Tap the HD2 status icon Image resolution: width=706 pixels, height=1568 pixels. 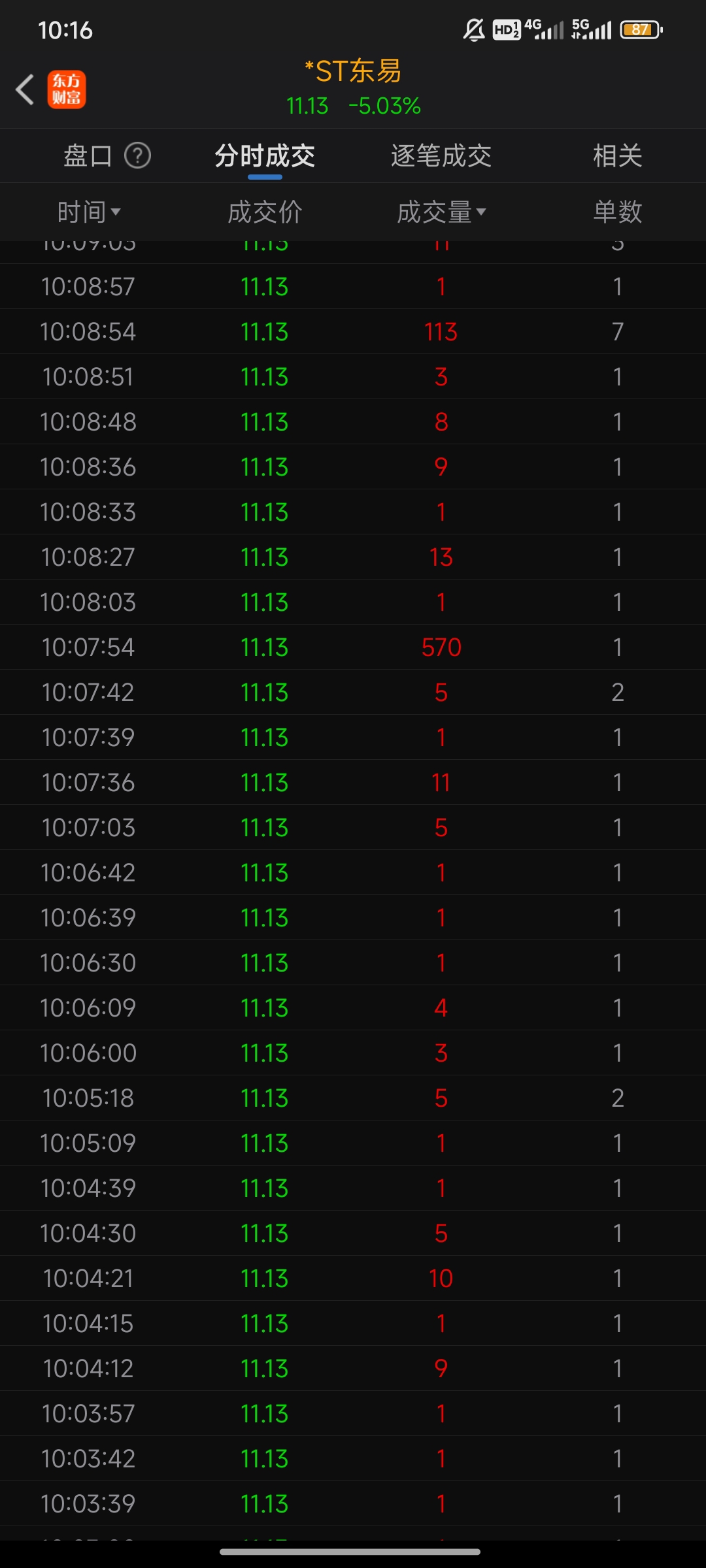(507, 30)
